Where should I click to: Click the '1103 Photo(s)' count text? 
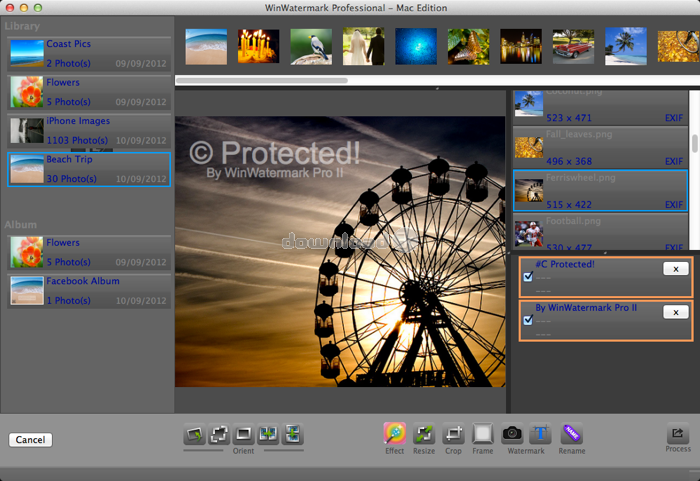coord(77,140)
